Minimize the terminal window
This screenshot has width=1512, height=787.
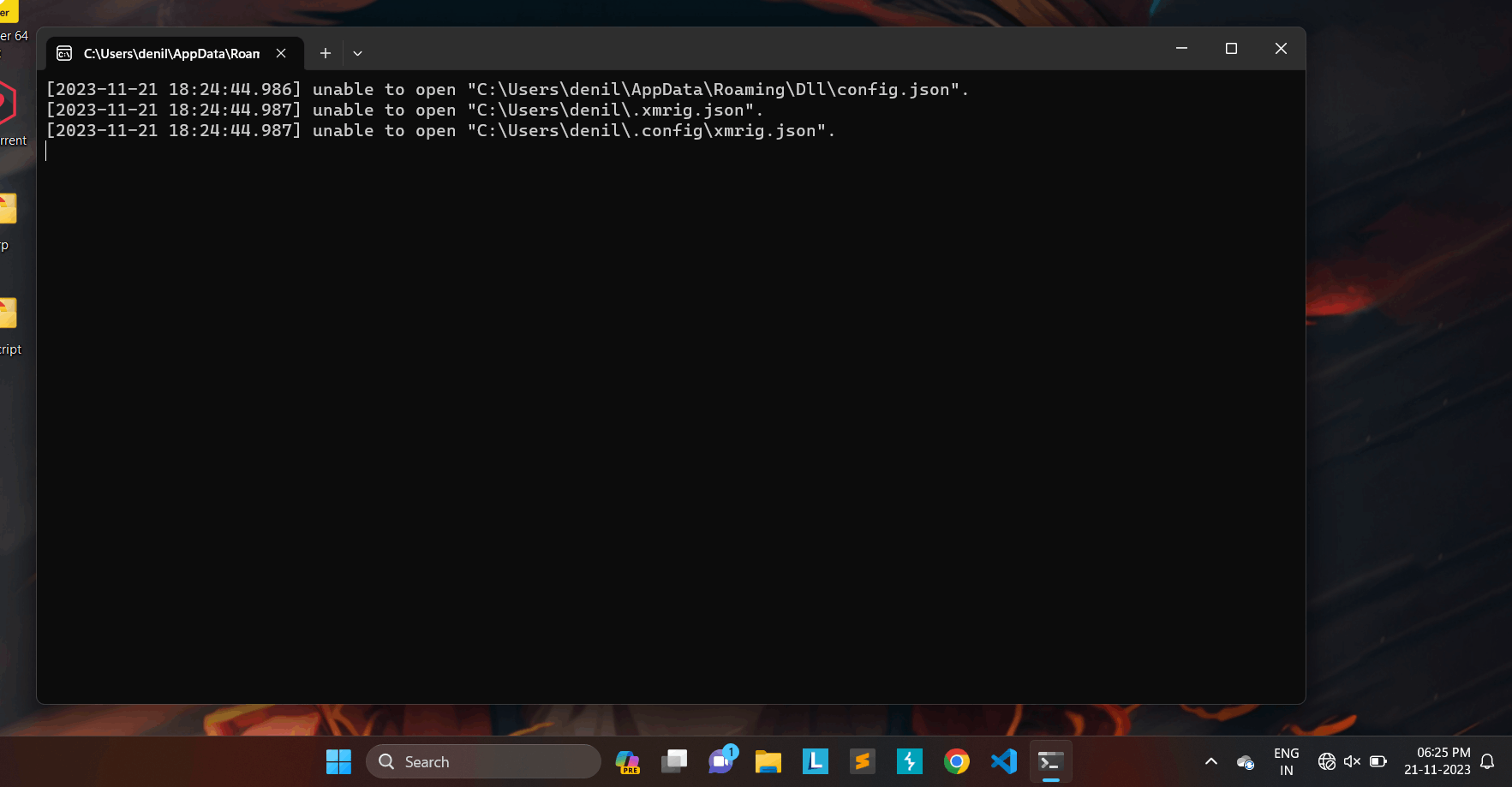click(1181, 49)
